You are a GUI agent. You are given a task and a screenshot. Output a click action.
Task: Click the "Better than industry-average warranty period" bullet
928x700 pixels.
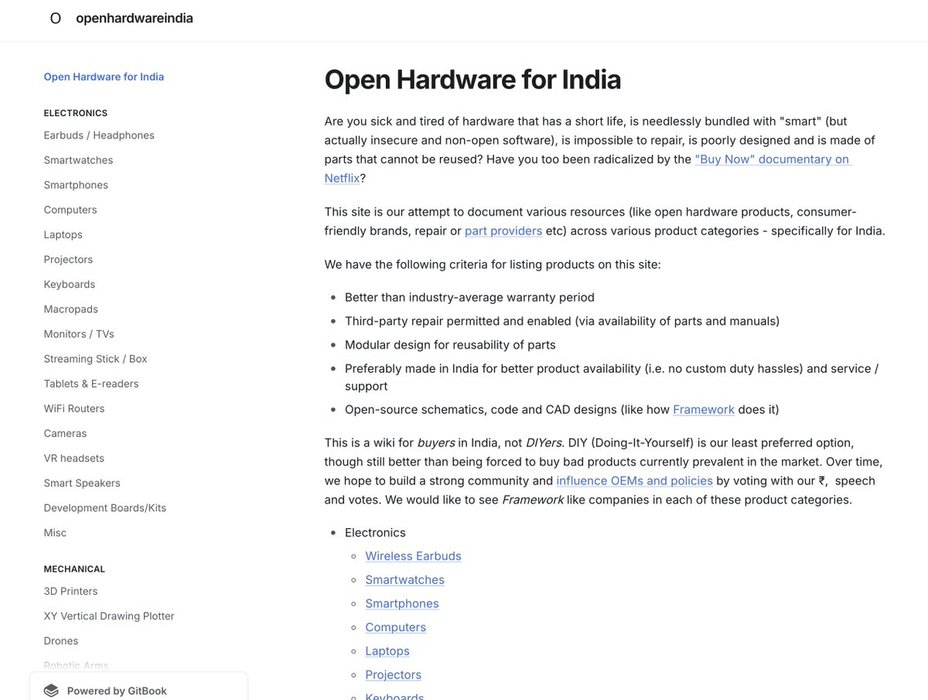[469, 298]
